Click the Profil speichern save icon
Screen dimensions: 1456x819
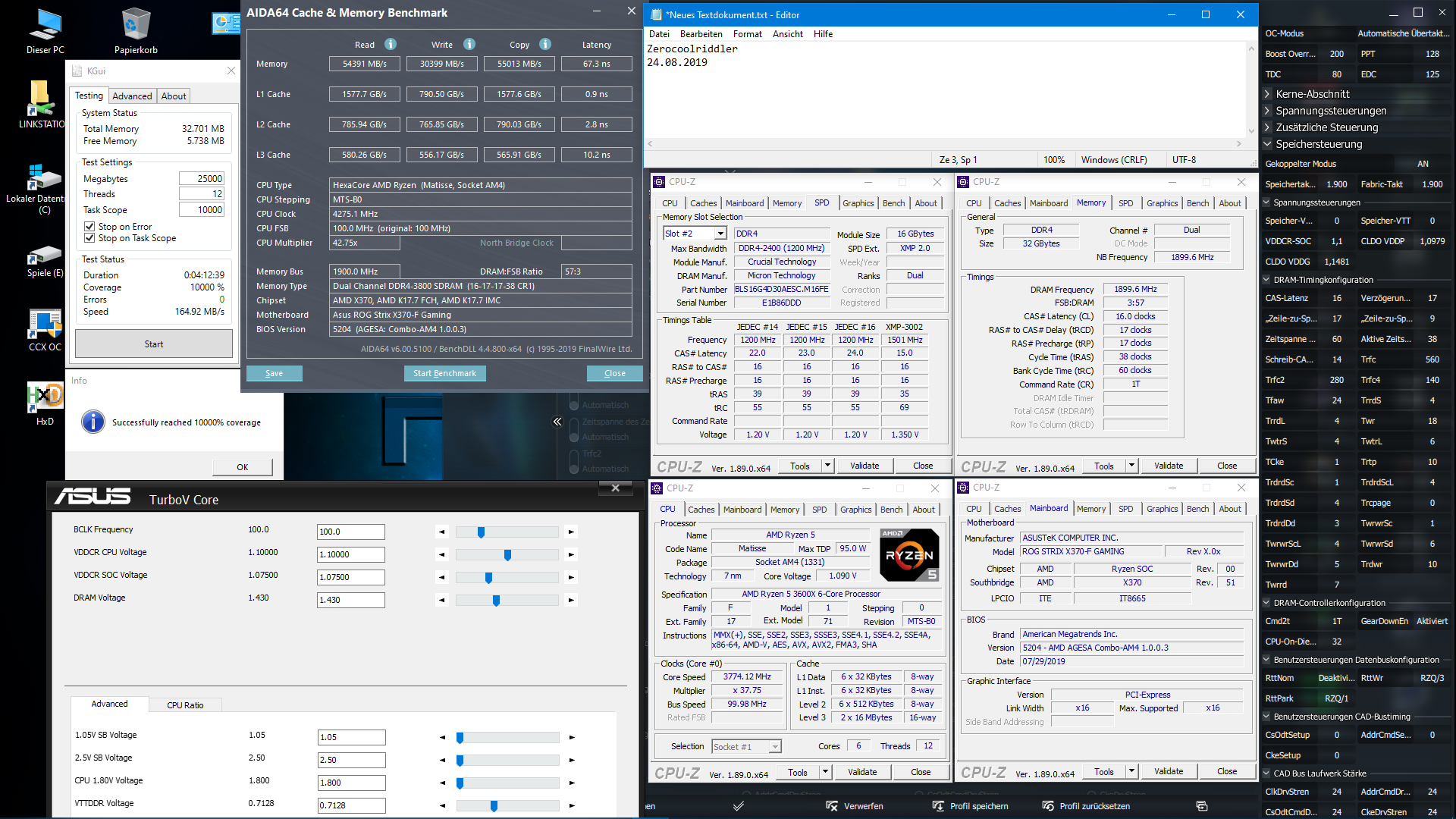pos(938,806)
